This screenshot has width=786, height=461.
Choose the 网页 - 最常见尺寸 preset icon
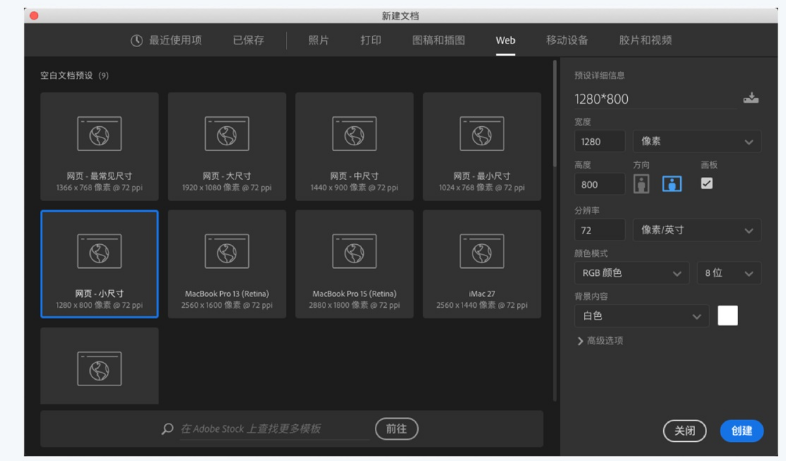[99, 133]
